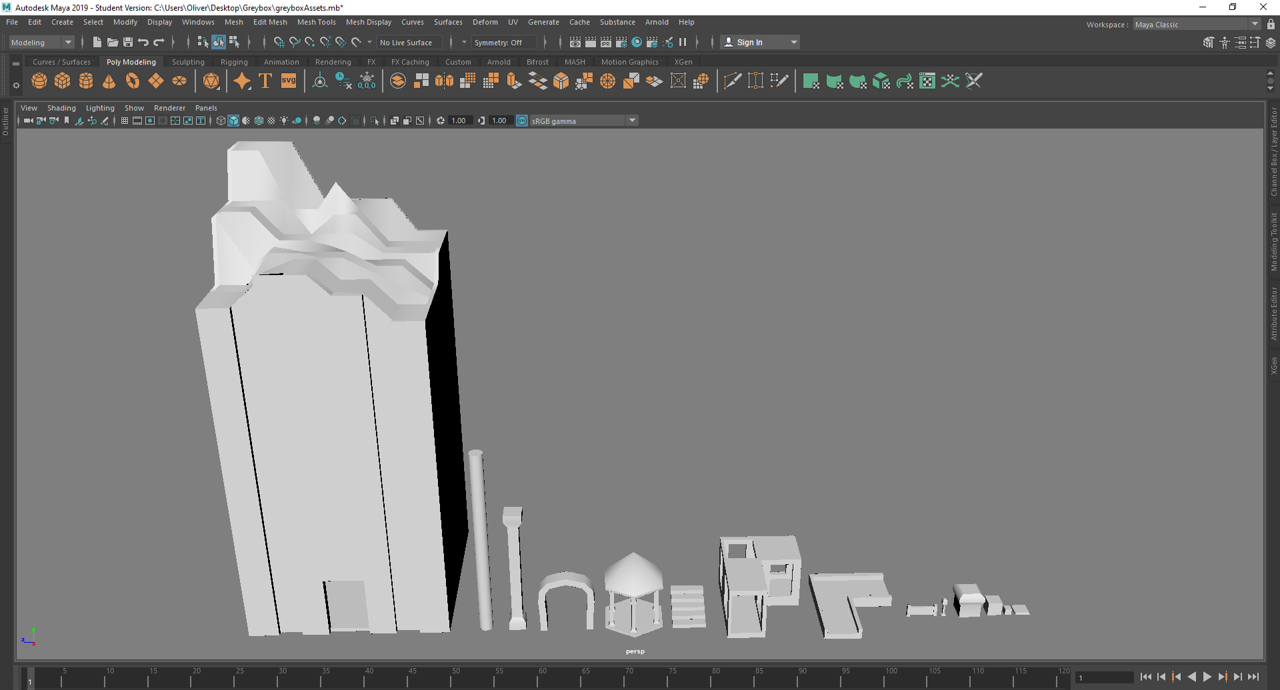Create a polygon cone from the shelf

(109, 81)
